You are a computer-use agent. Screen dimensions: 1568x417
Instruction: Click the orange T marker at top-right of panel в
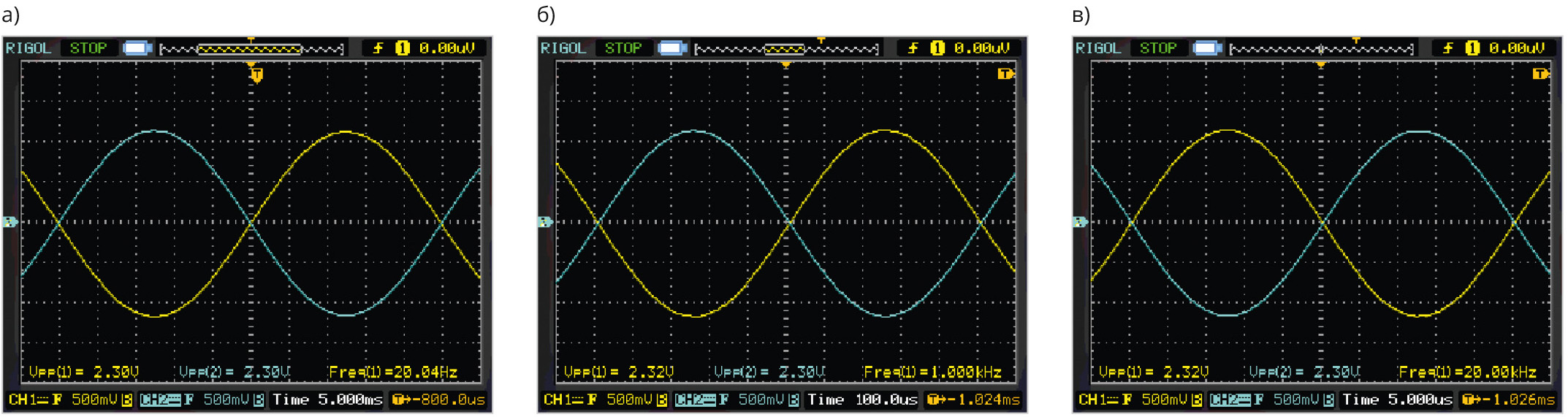click(x=1540, y=74)
